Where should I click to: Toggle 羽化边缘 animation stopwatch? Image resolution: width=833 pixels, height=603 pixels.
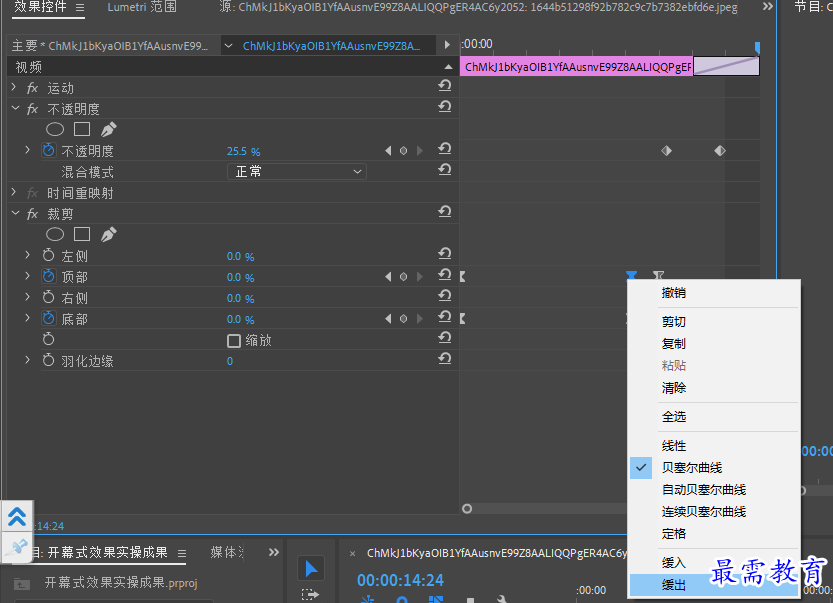[48, 360]
